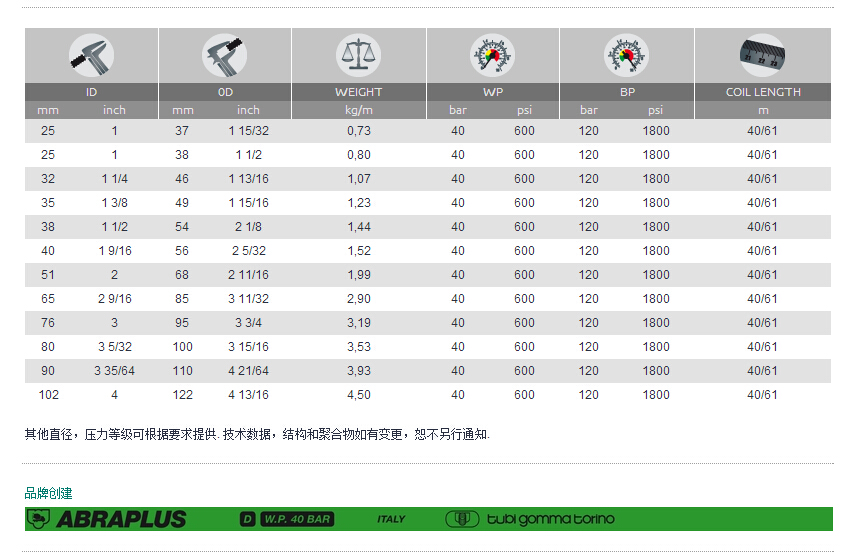This screenshot has width=855, height=559.
Task: Click the burst pressure gauge icon
Action: point(626,55)
